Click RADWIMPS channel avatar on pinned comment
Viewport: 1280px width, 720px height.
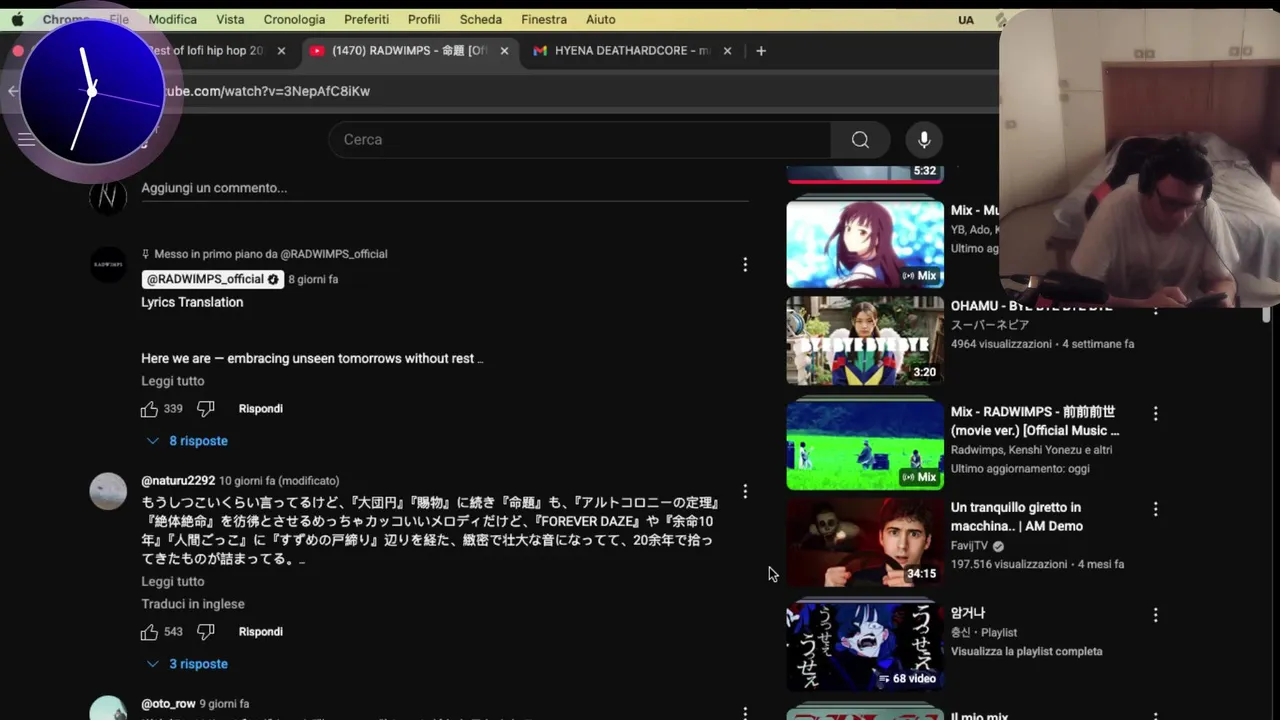[108, 265]
